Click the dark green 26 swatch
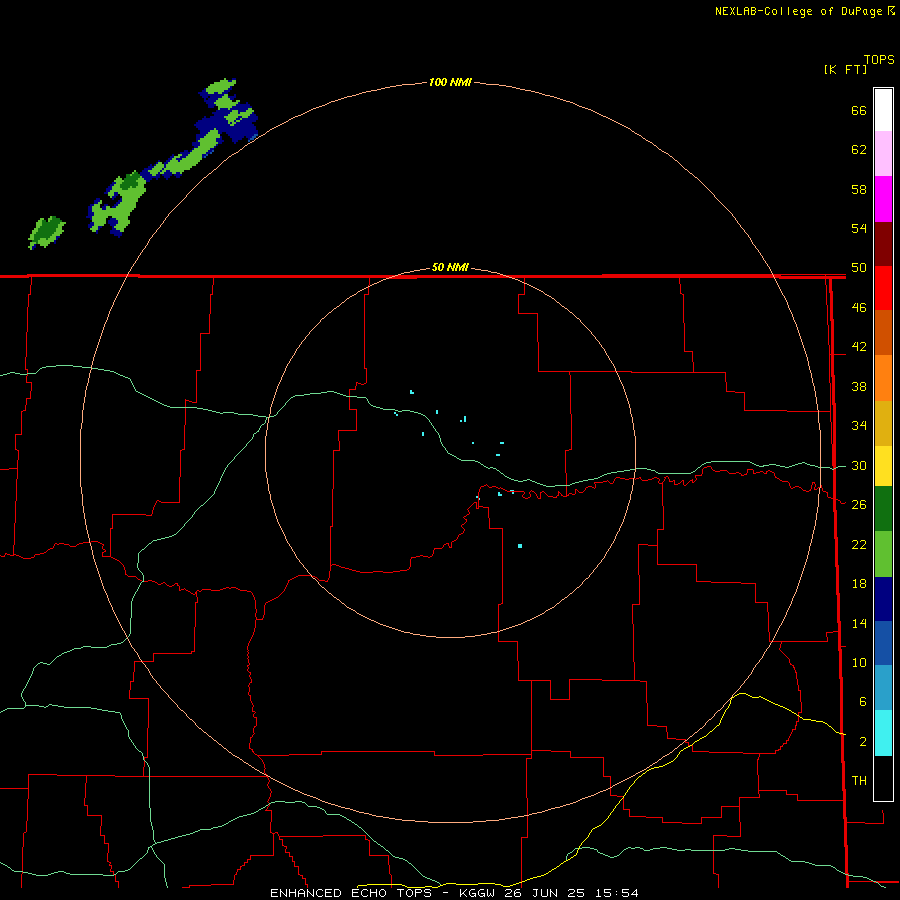The height and width of the screenshot is (900, 900). (883, 509)
